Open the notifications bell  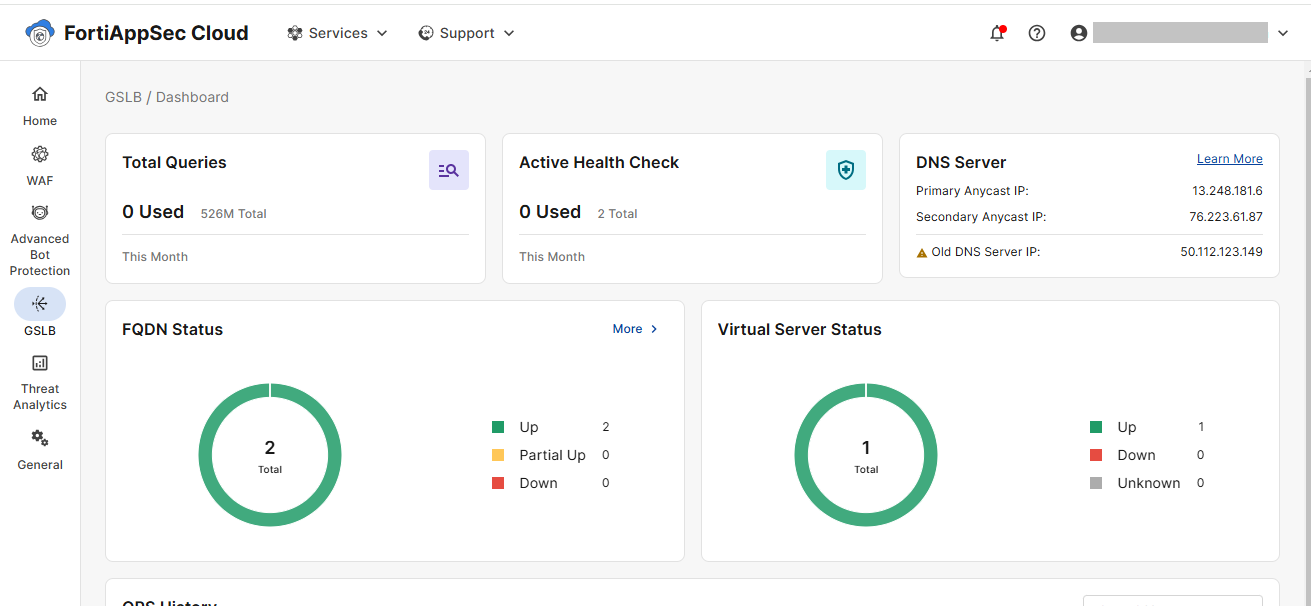pyautogui.click(x=997, y=32)
